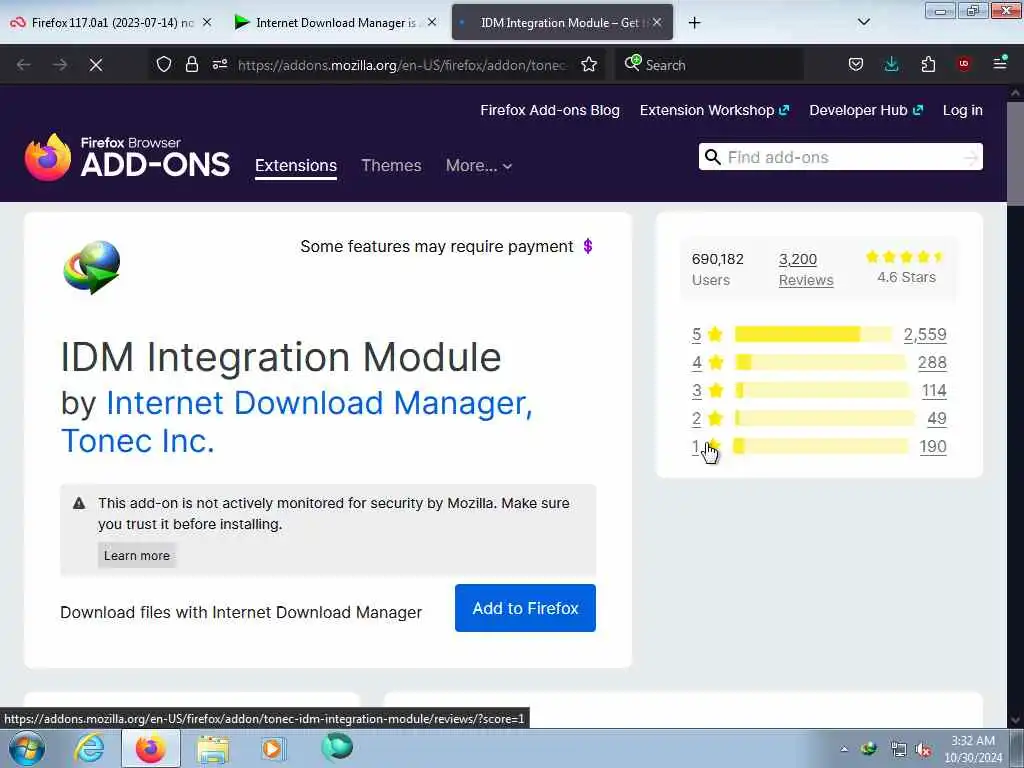
Task: Click the teal globe app taskbar icon
Action: [337, 747]
